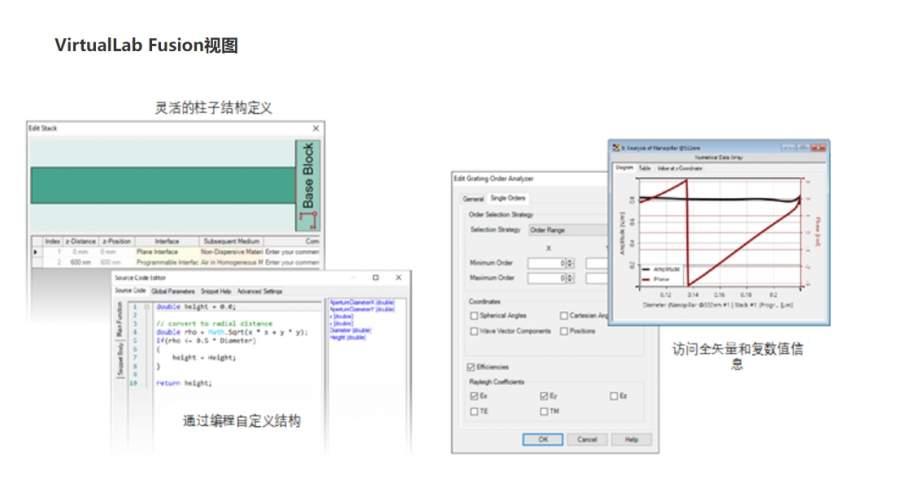Image resolution: width=900 pixels, height=487 pixels.
Task: Click the Maximum Order X input field
Action: 546,278
